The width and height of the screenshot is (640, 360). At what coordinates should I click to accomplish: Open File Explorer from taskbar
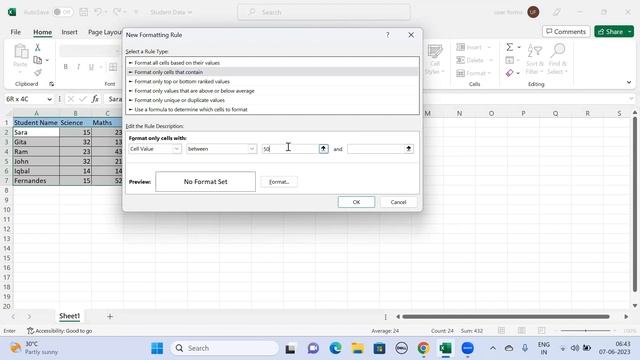[x=358, y=348]
